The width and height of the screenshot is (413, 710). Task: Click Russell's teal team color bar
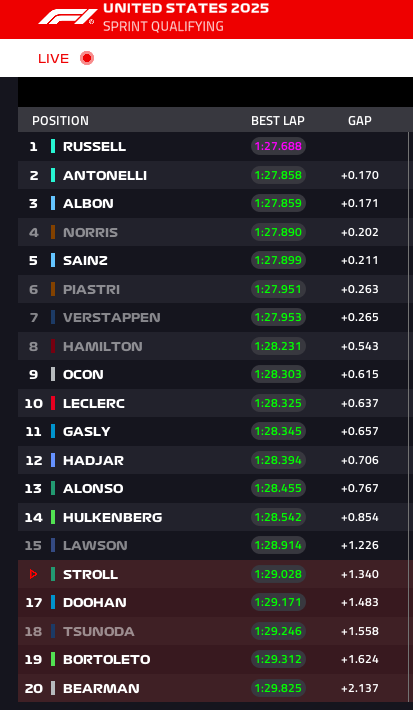tap(53, 146)
